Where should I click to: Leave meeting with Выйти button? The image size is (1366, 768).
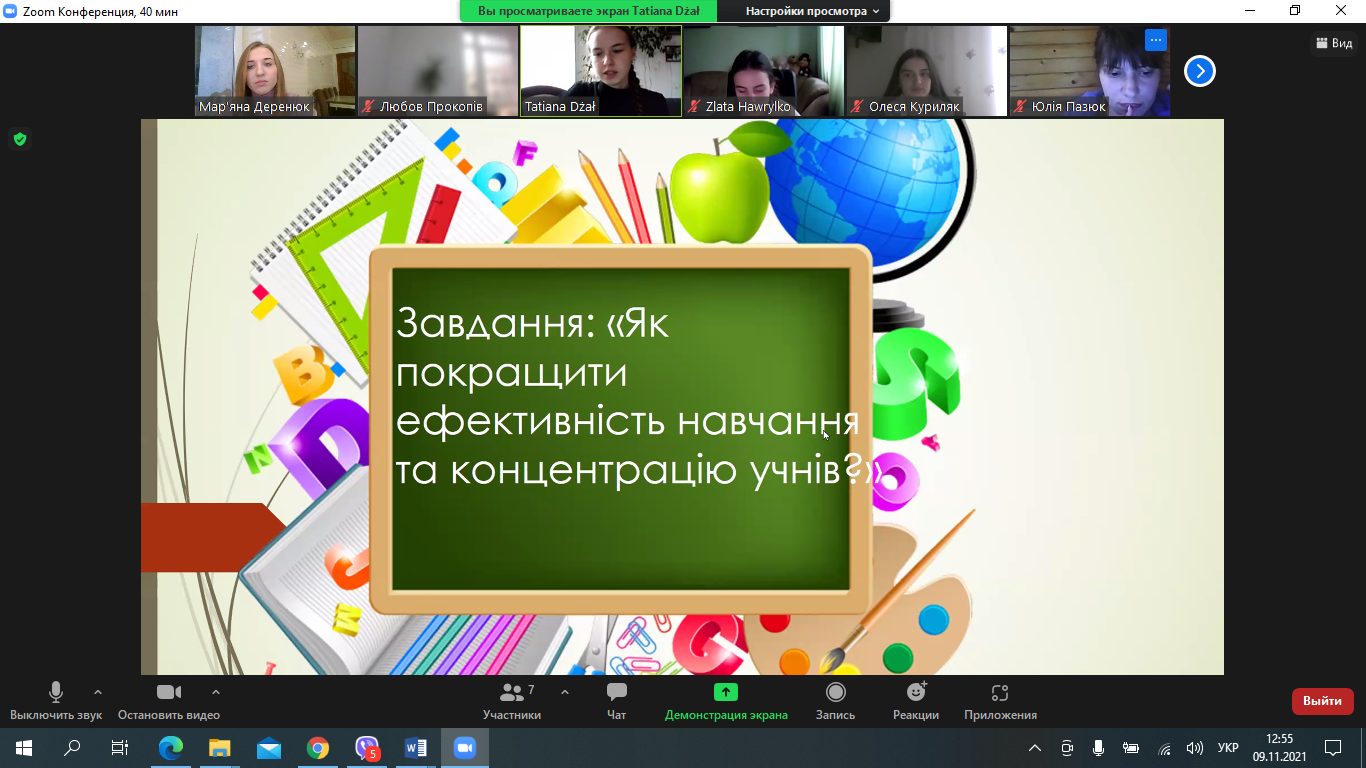tap(1322, 701)
